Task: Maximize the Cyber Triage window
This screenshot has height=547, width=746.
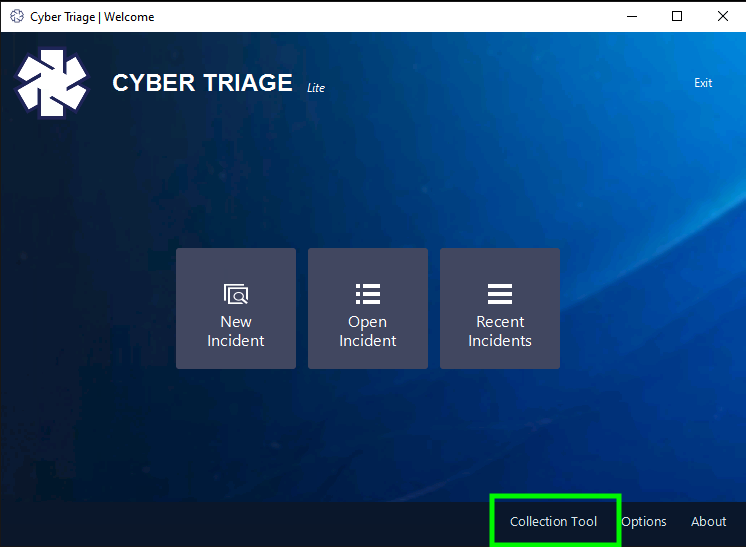Action: pyautogui.click(x=677, y=16)
